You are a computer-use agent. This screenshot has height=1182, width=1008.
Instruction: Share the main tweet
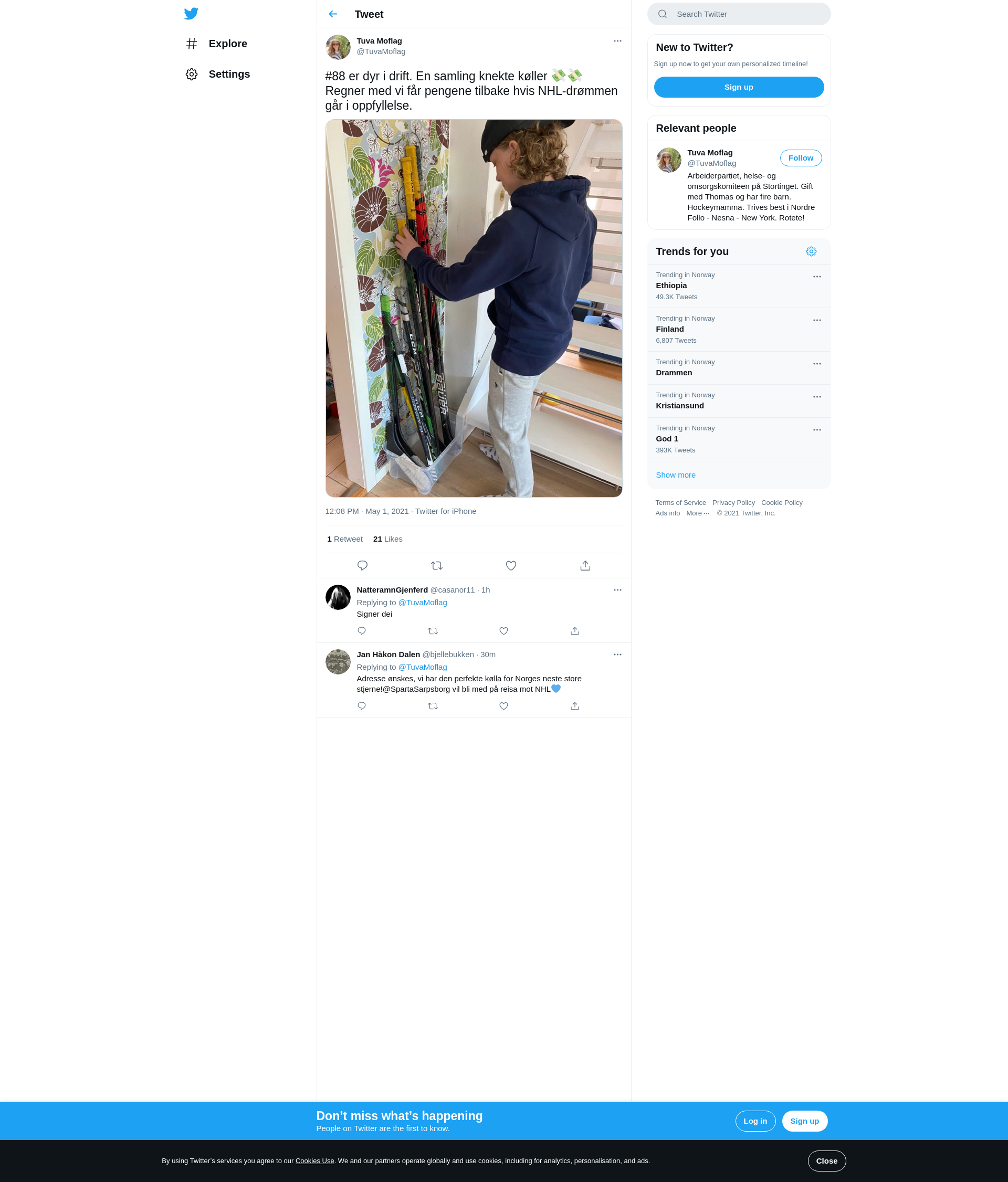[x=585, y=565]
